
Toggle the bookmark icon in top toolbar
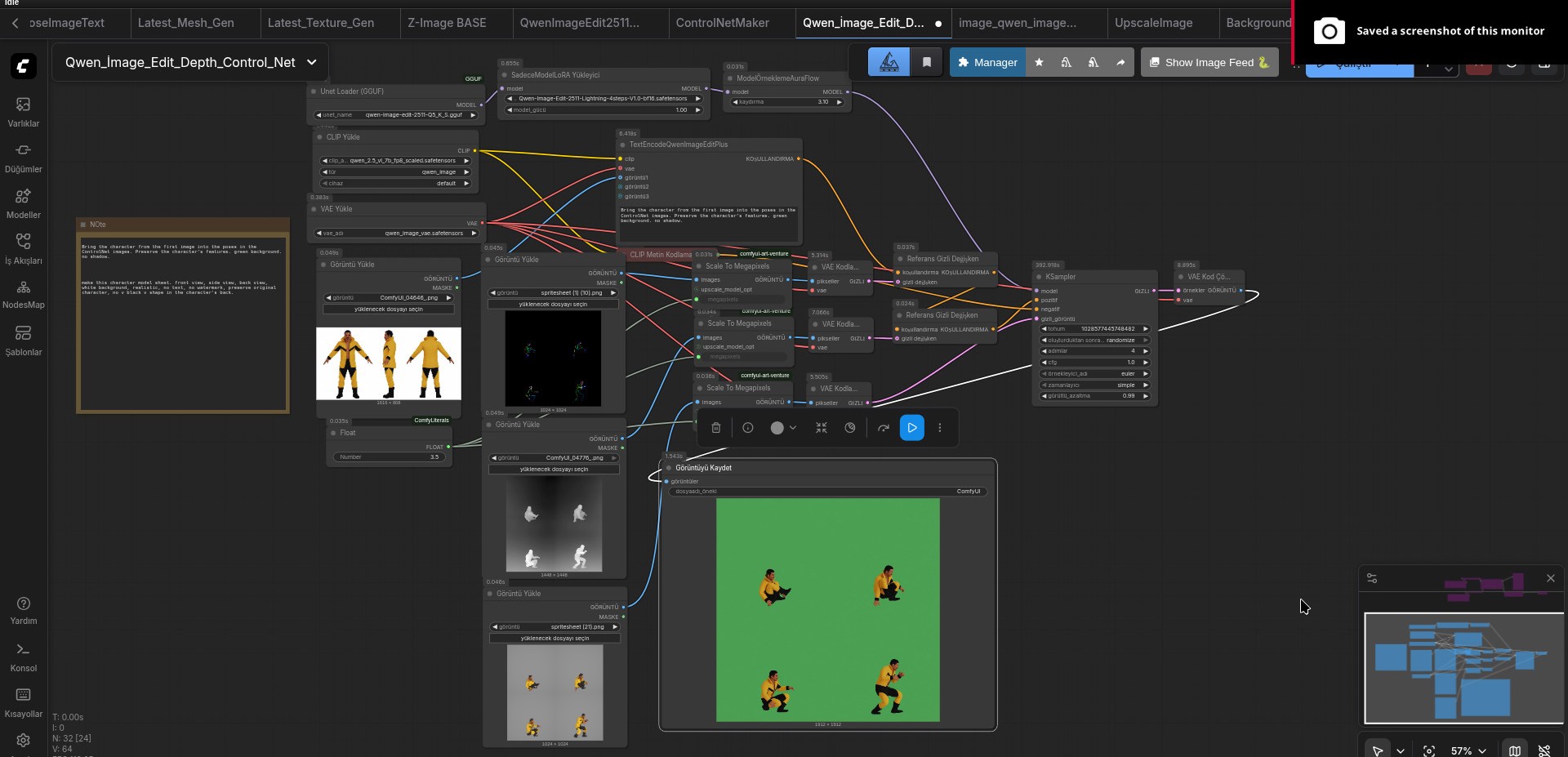(x=926, y=62)
